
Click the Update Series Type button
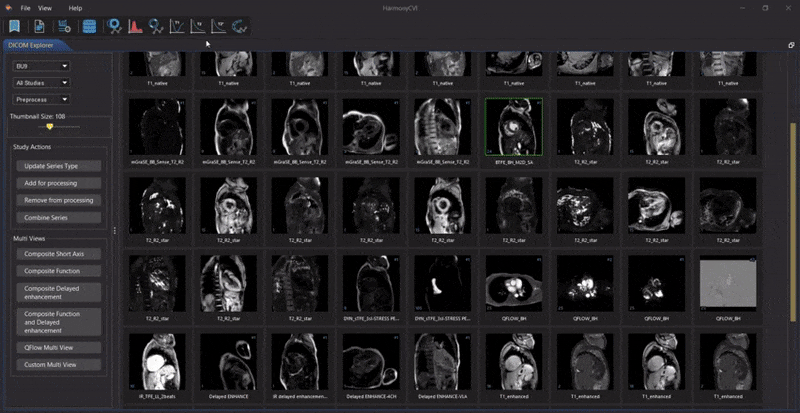59,166
